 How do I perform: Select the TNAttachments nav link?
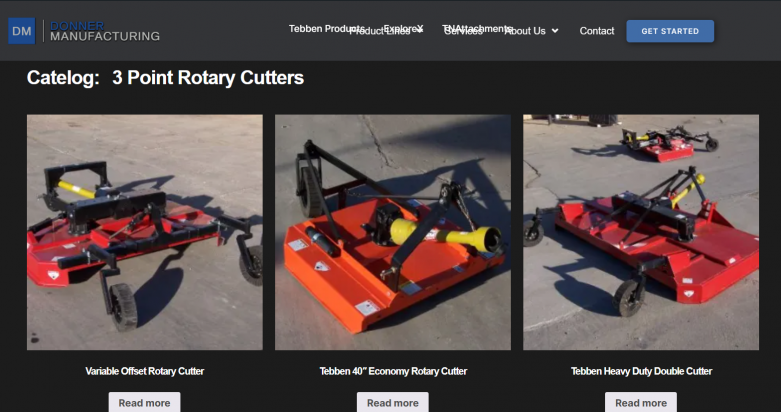pyautogui.click(x=477, y=28)
